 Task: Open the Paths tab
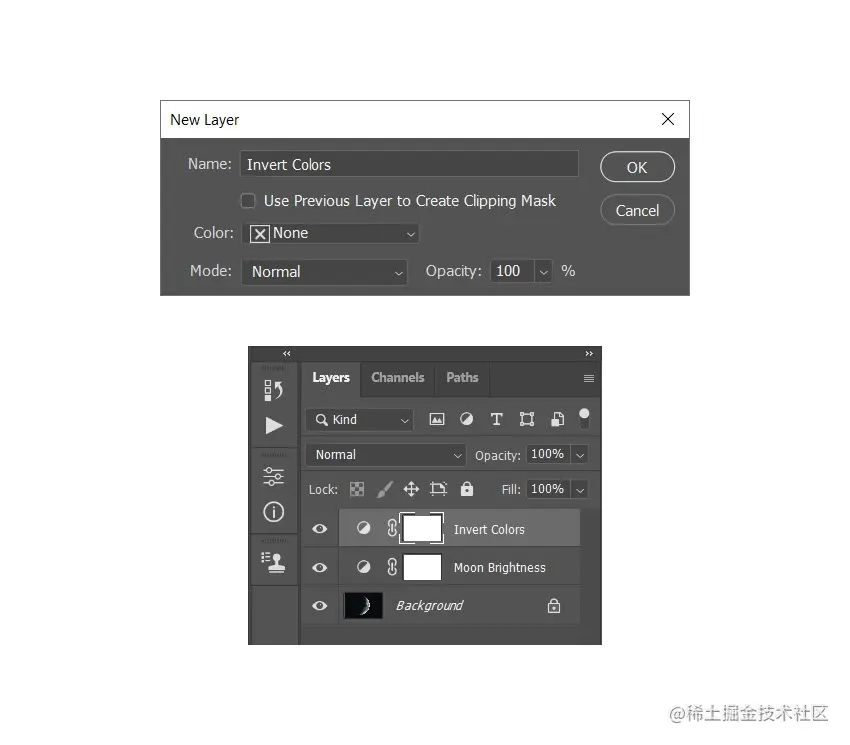point(461,378)
